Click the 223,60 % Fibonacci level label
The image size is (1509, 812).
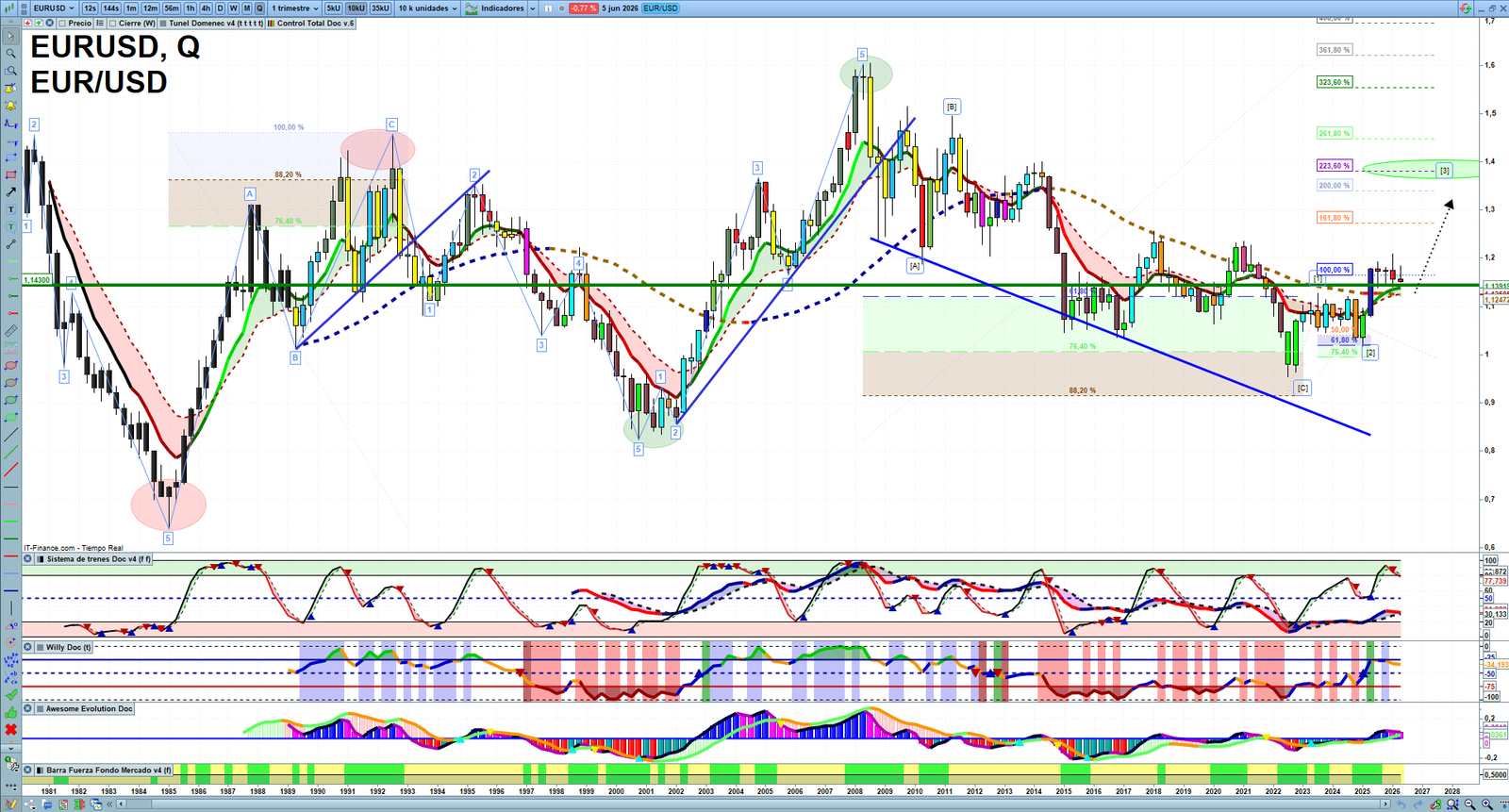(x=1335, y=165)
